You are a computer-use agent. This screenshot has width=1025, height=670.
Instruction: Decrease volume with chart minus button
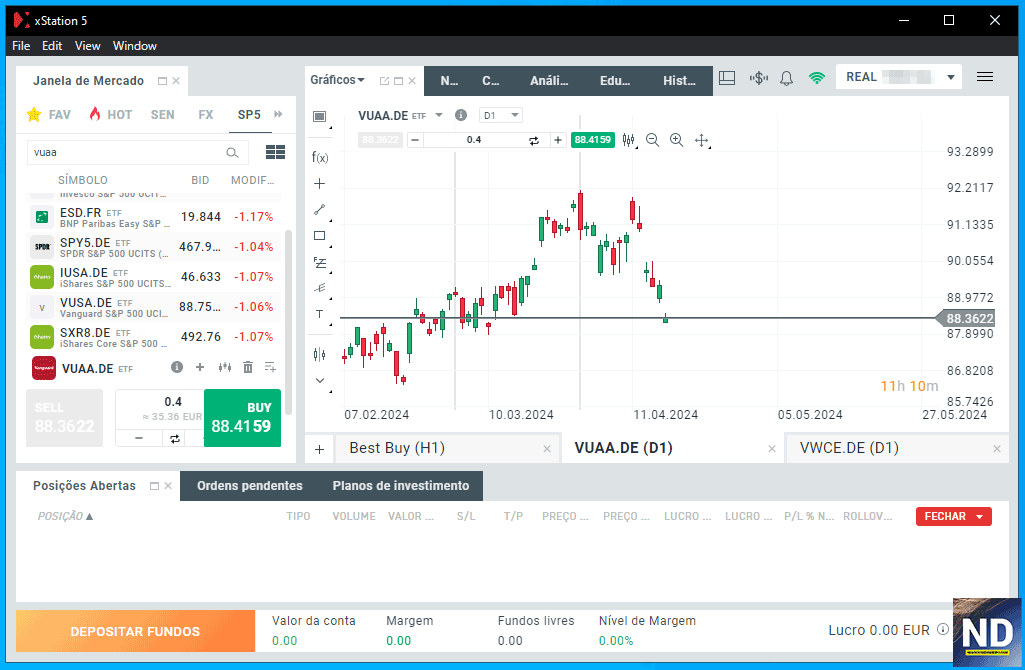click(414, 140)
